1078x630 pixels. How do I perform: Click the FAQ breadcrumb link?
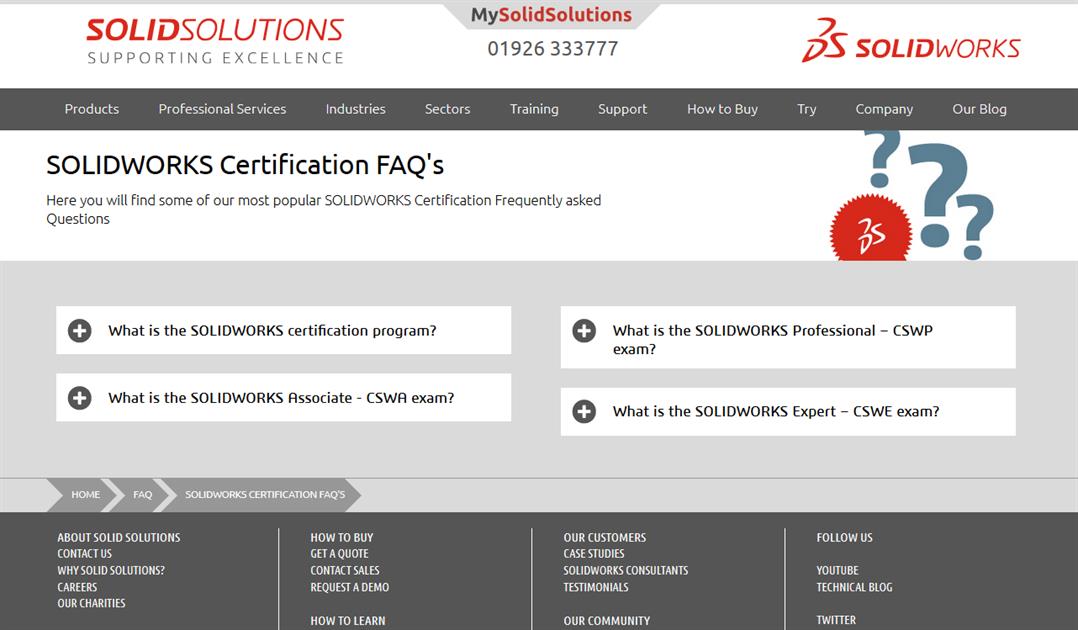(142, 494)
